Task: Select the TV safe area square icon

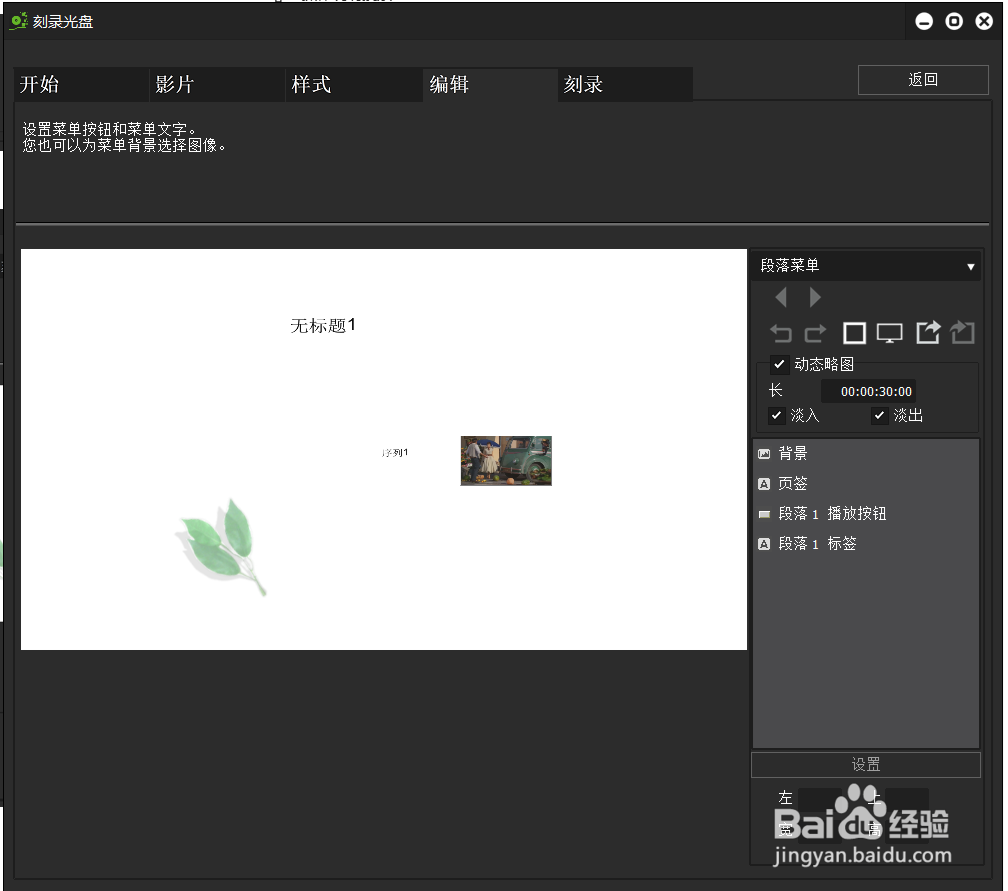Action: [x=854, y=333]
